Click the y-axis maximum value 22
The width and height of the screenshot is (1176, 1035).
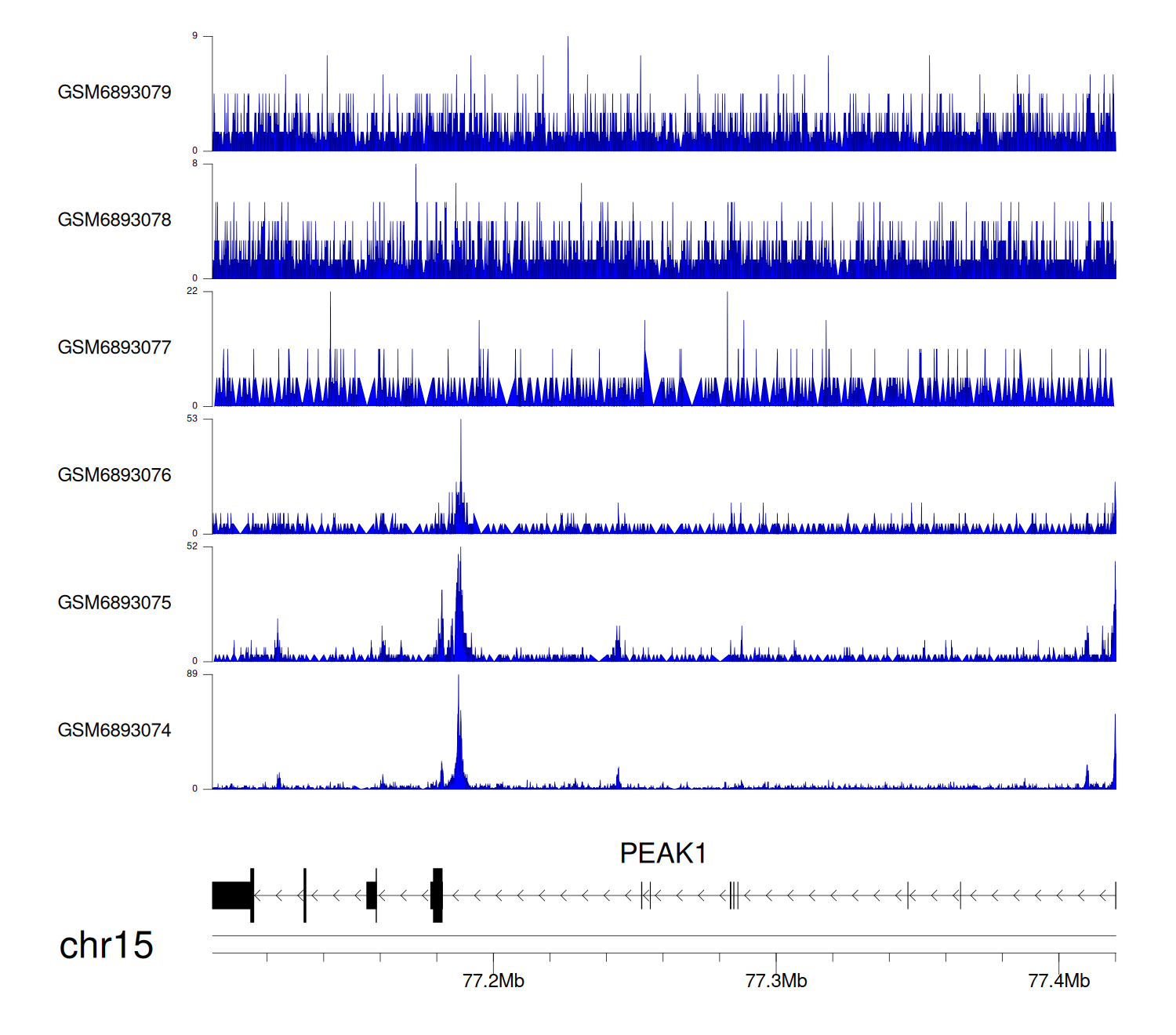pos(193,291)
